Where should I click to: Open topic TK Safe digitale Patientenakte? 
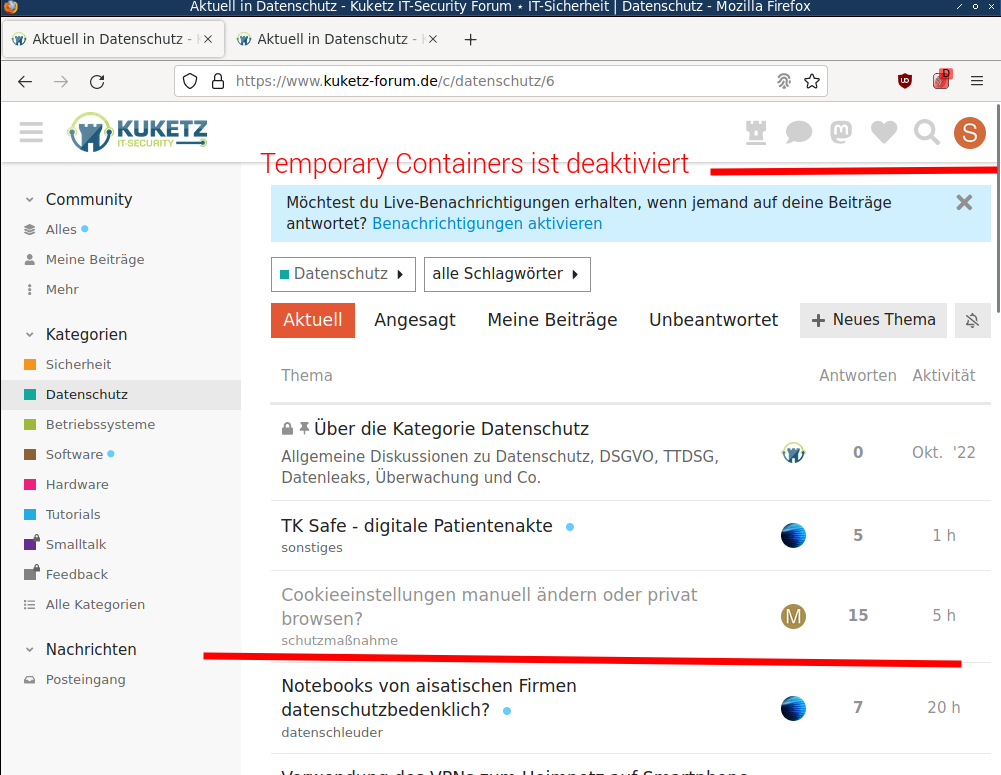[417, 526]
